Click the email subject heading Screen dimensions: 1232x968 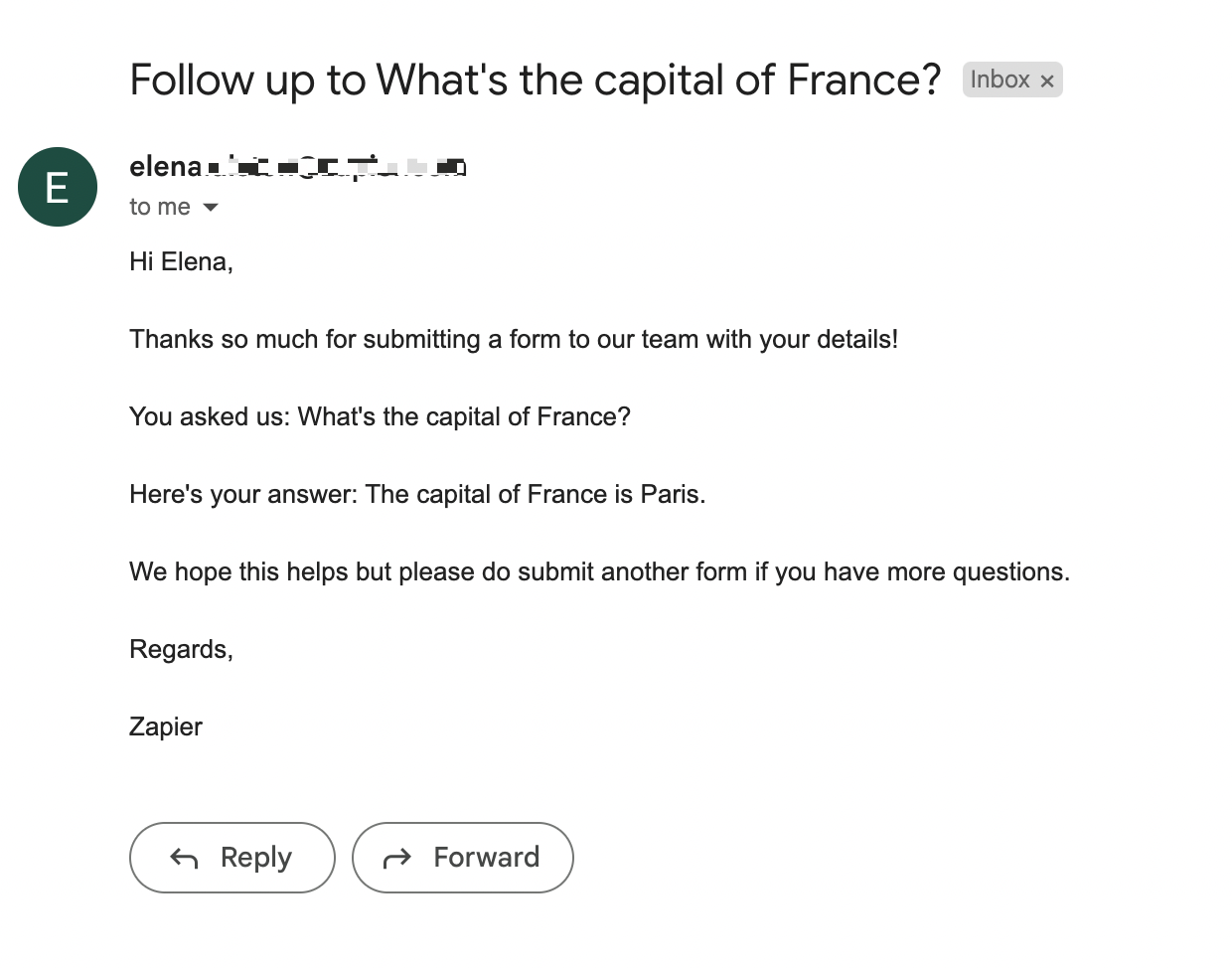click(535, 80)
